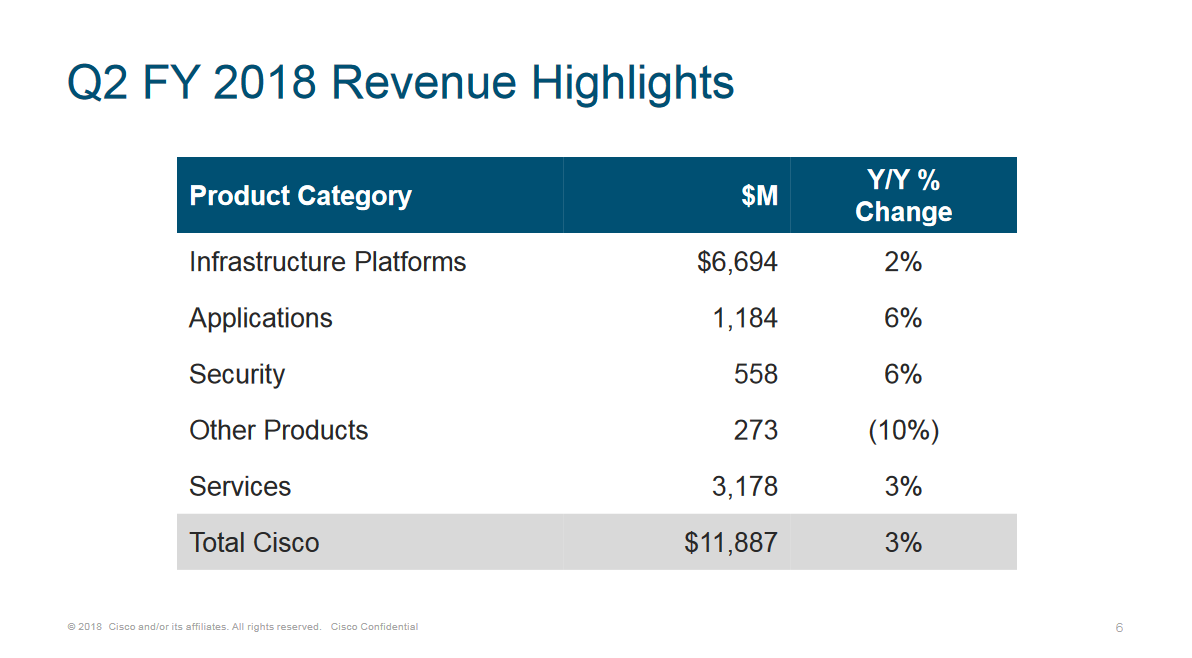The height and width of the screenshot is (658, 1192).
Task: Select the "Y/Y % Change" column header
Action: pos(903,195)
